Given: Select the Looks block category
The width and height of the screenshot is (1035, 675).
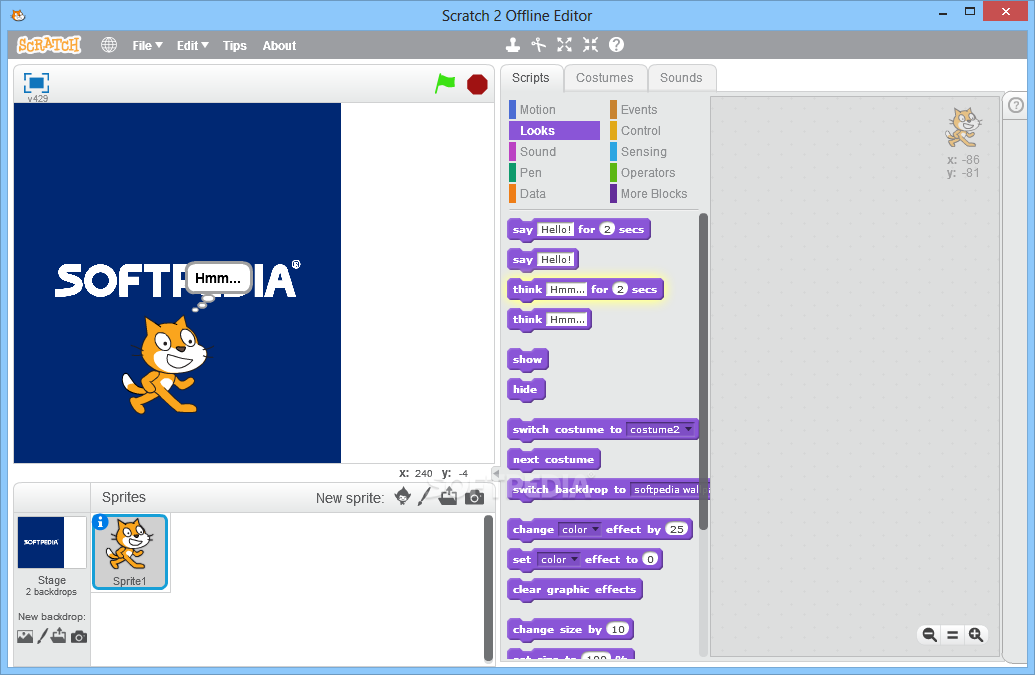Looking at the screenshot, I should click(554, 131).
